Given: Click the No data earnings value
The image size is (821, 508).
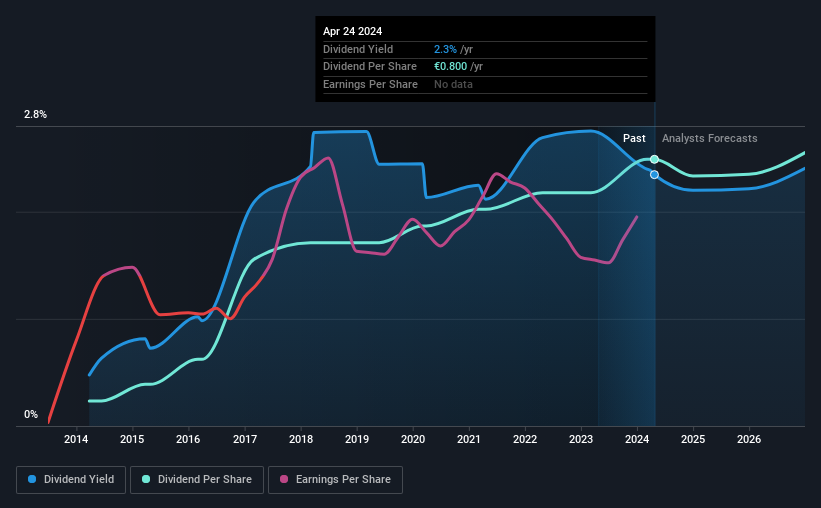Looking at the screenshot, I should (x=453, y=84).
